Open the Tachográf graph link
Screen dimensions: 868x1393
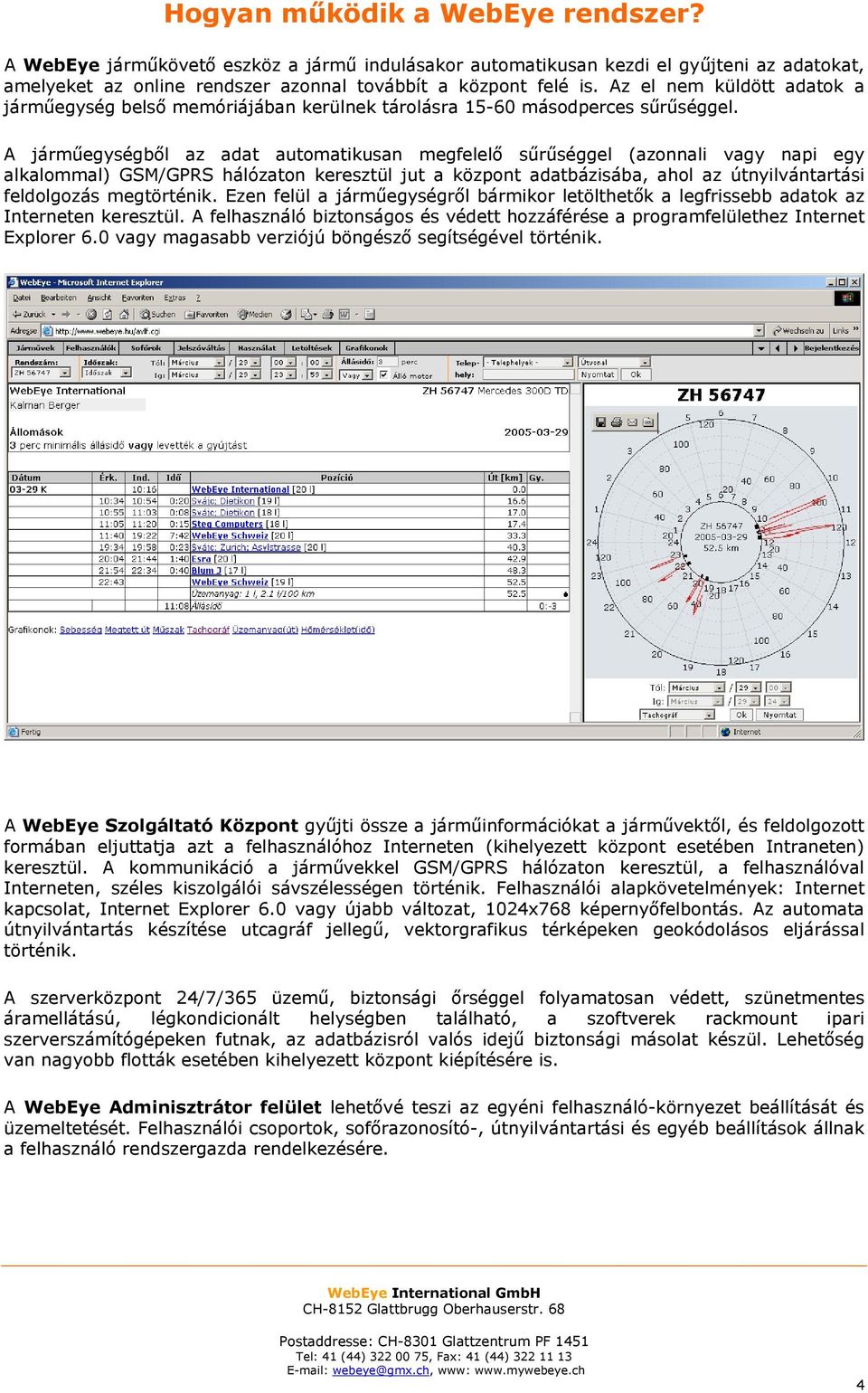[x=208, y=630]
